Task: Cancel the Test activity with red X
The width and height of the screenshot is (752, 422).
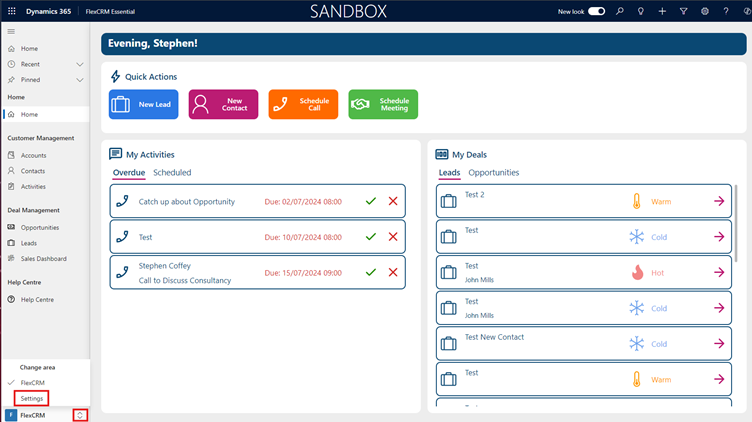Action: click(393, 237)
